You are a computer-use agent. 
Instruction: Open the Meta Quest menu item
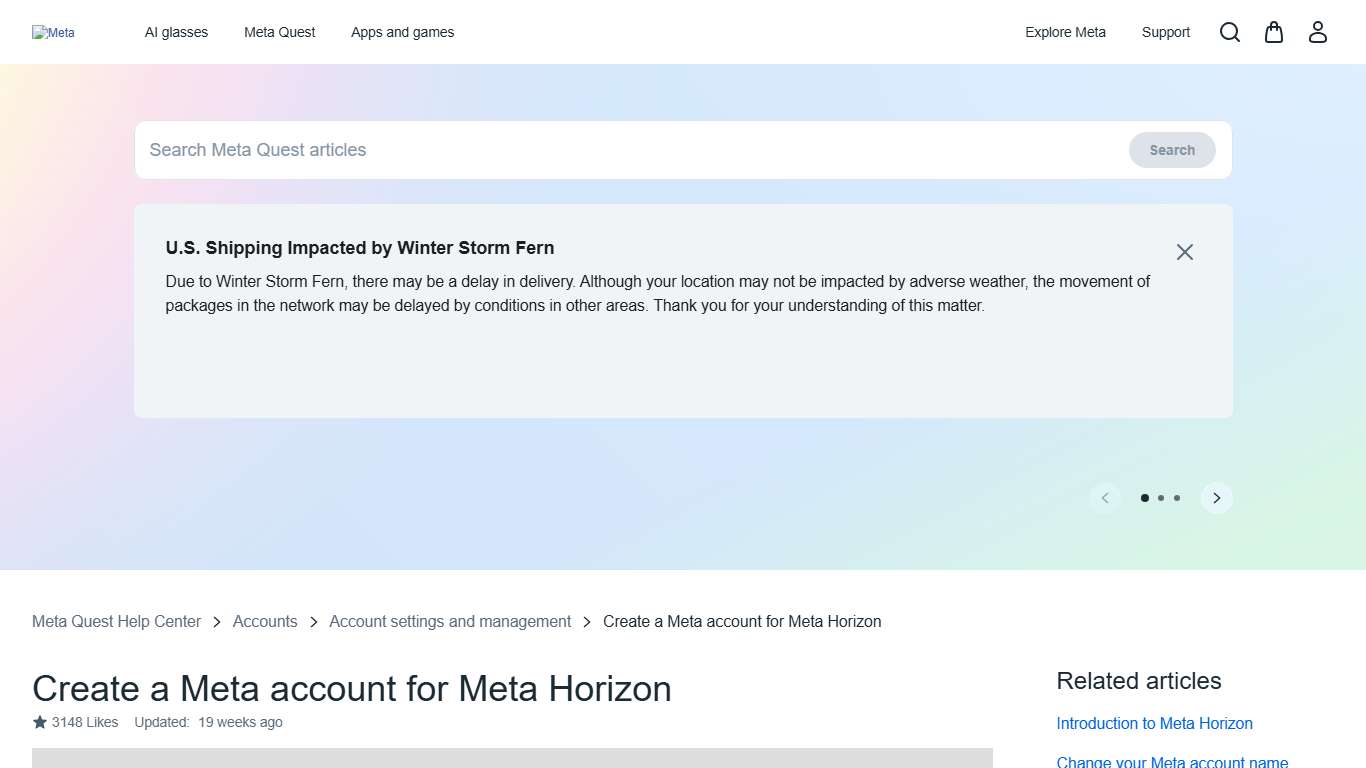click(279, 32)
